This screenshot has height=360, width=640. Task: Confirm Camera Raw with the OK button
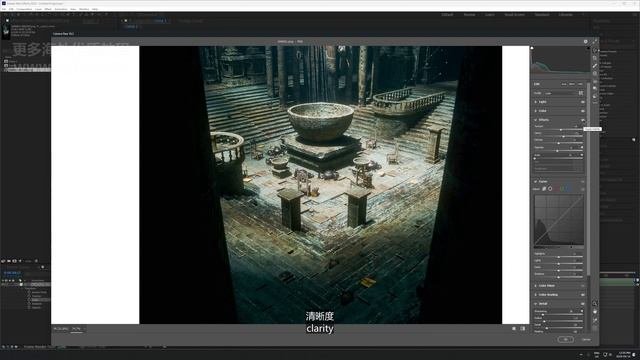[565, 339]
